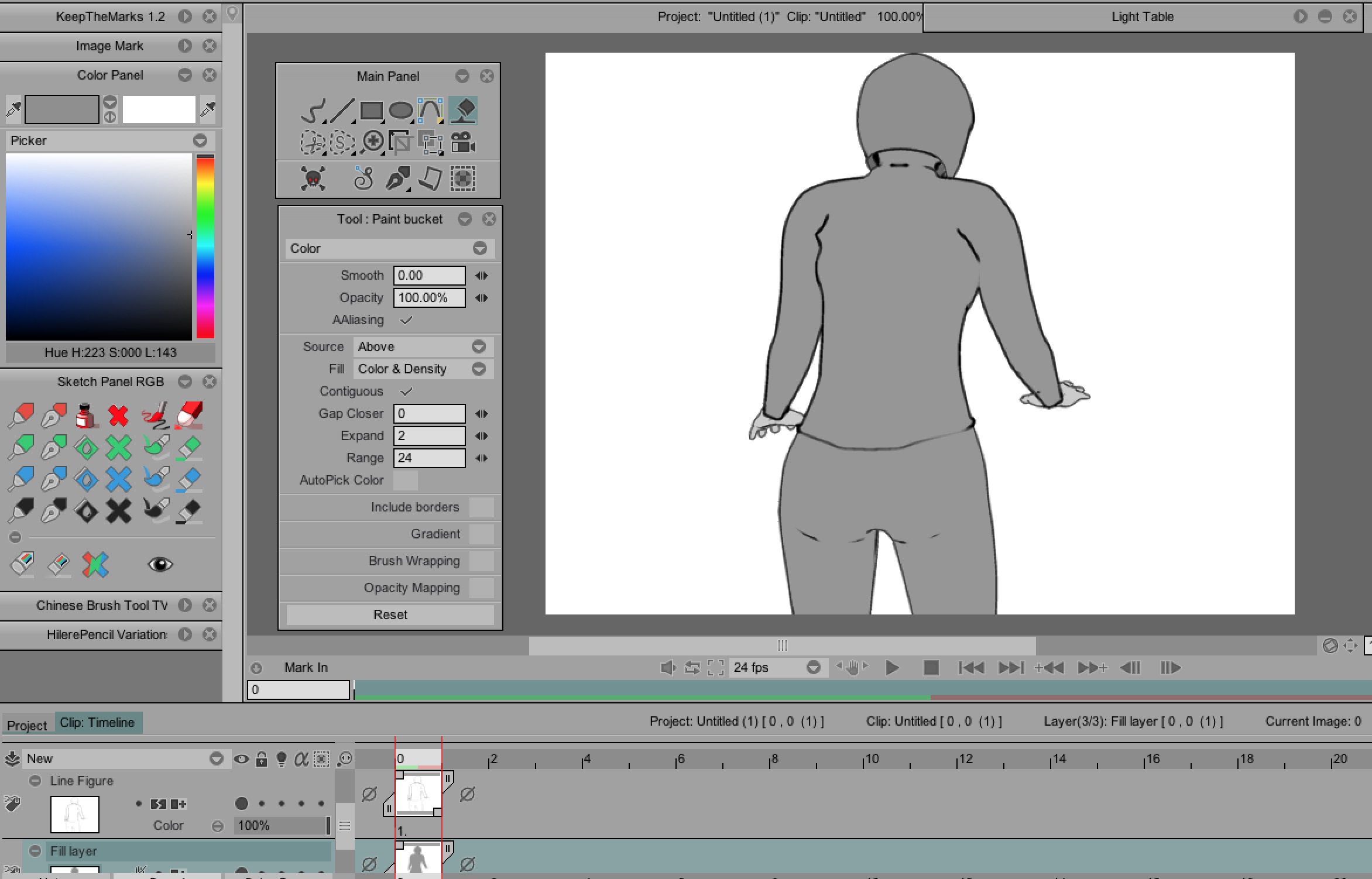Click the multicolor X icon in Sketch Panel

(95, 564)
